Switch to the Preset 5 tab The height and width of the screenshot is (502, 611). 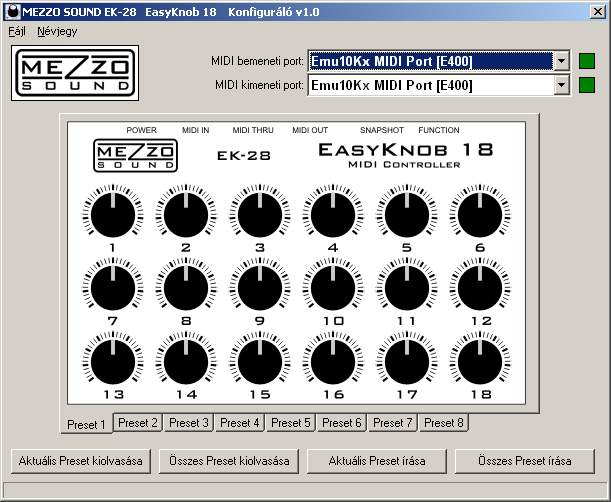pos(291,423)
